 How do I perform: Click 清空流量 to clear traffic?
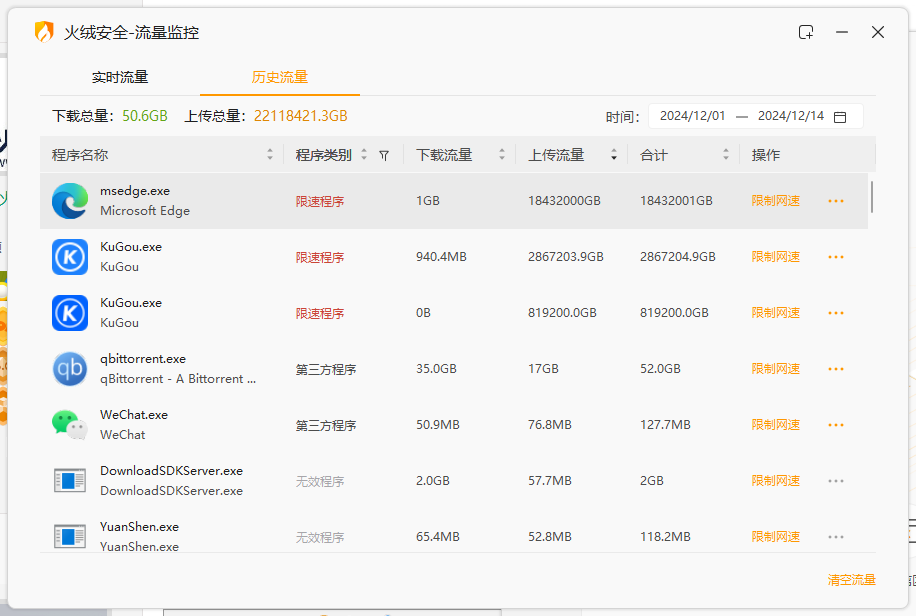(x=851, y=580)
